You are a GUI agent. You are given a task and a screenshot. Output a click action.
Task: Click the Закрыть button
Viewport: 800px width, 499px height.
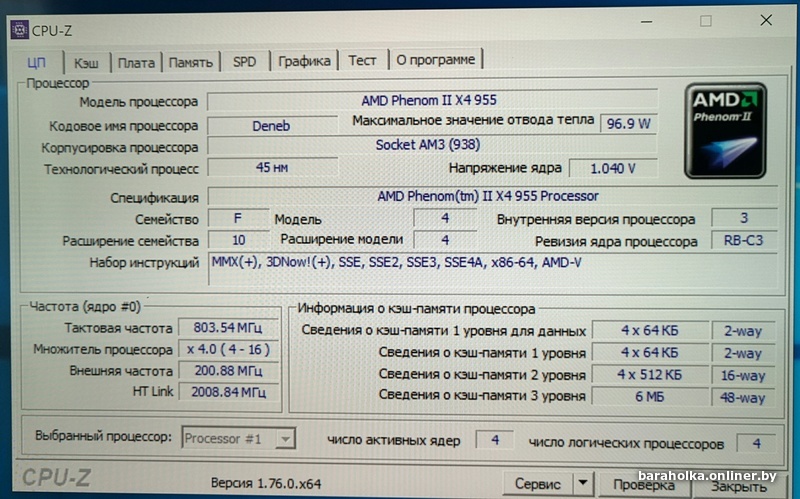[x=738, y=486]
